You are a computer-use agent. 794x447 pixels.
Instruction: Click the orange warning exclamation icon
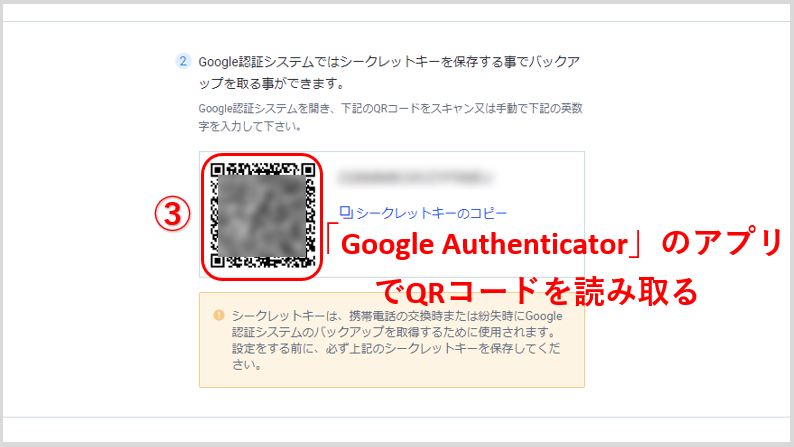click(x=219, y=315)
